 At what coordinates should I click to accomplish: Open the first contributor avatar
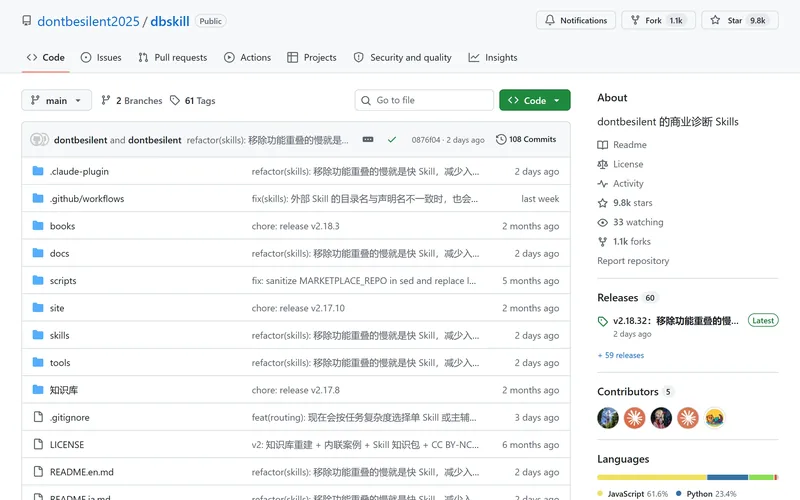click(x=608, y=418)
